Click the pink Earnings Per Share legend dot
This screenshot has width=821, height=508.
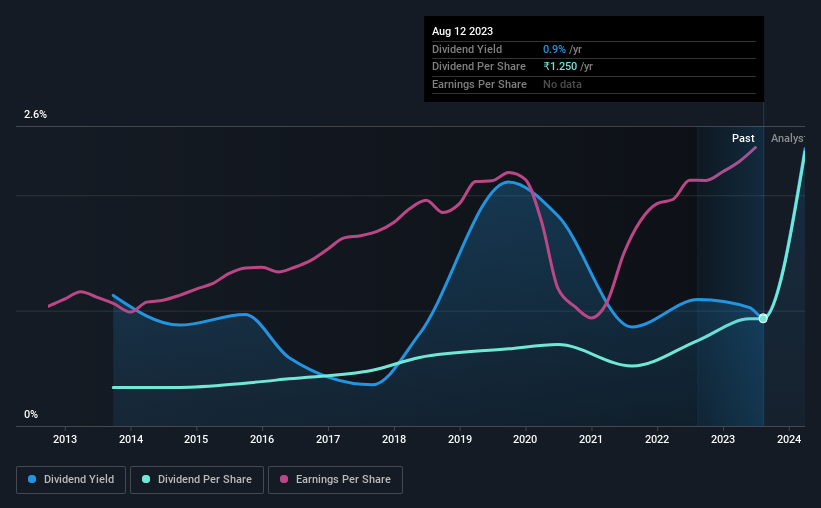284,479
